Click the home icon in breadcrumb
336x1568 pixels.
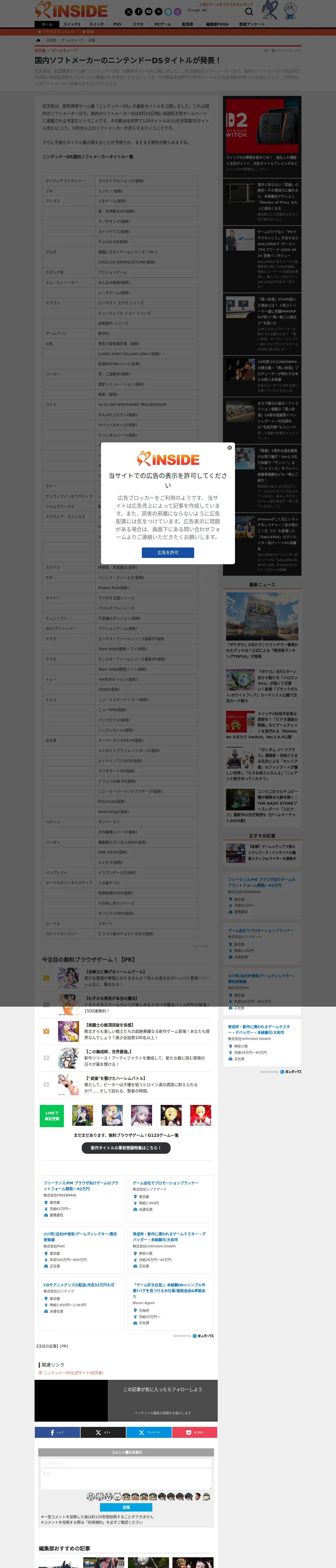click(38, 40)
